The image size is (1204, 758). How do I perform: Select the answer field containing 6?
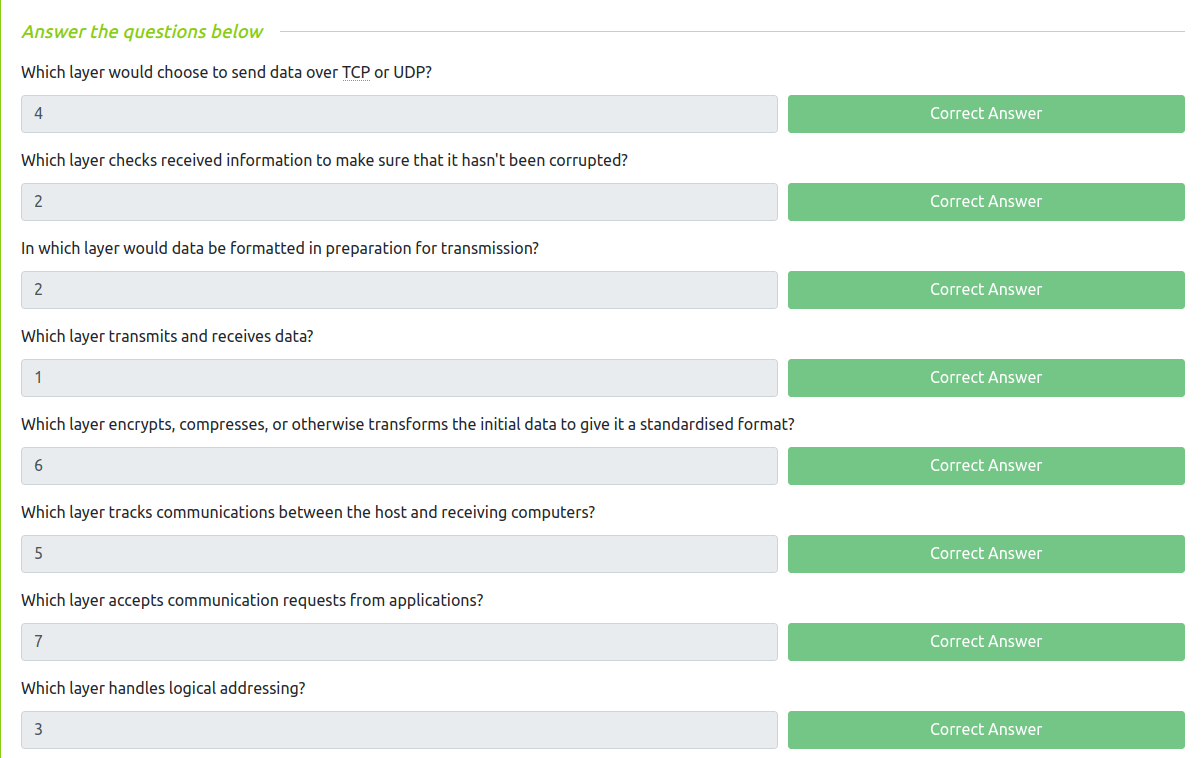(x=399, y=466)
